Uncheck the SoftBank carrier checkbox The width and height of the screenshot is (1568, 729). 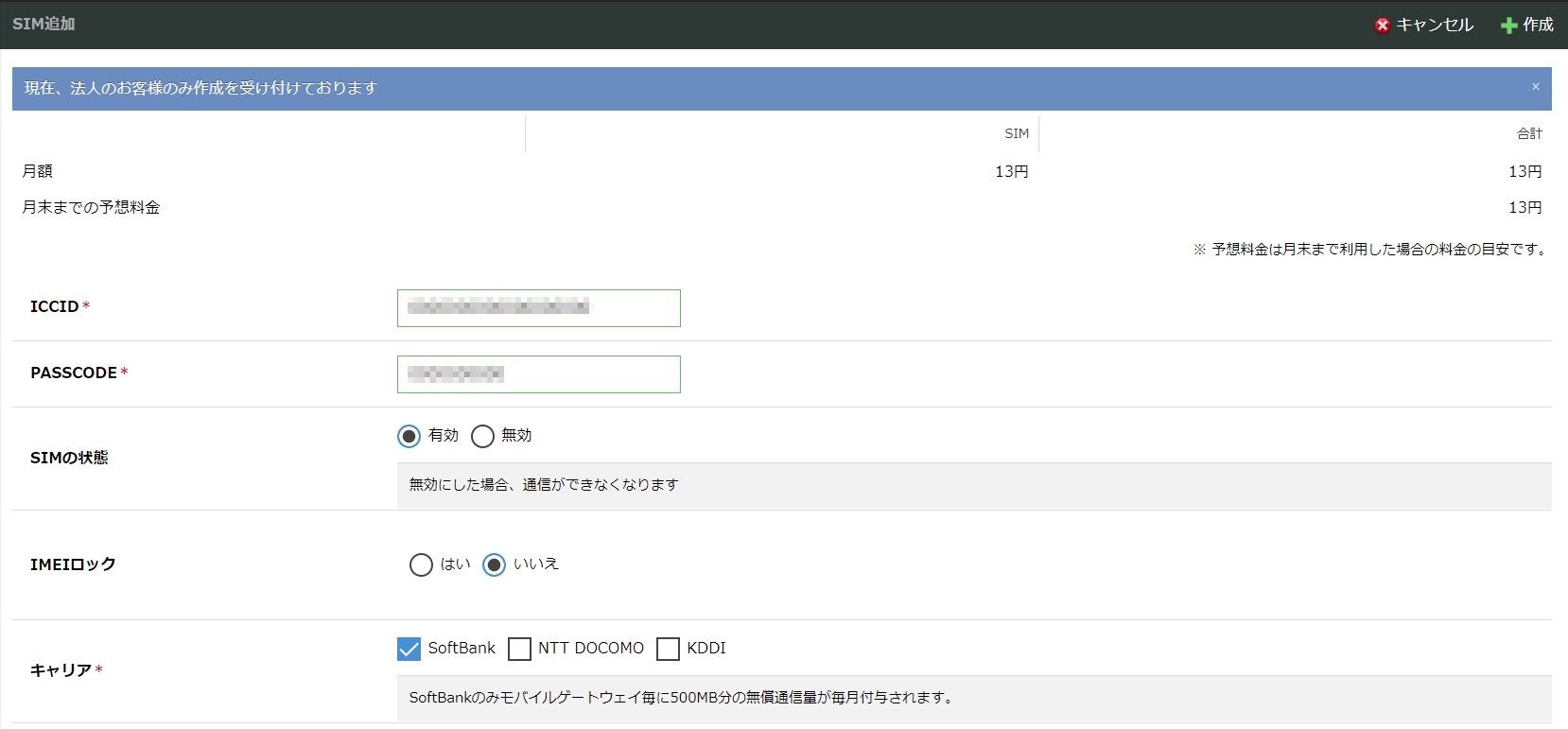coord(409,649)
